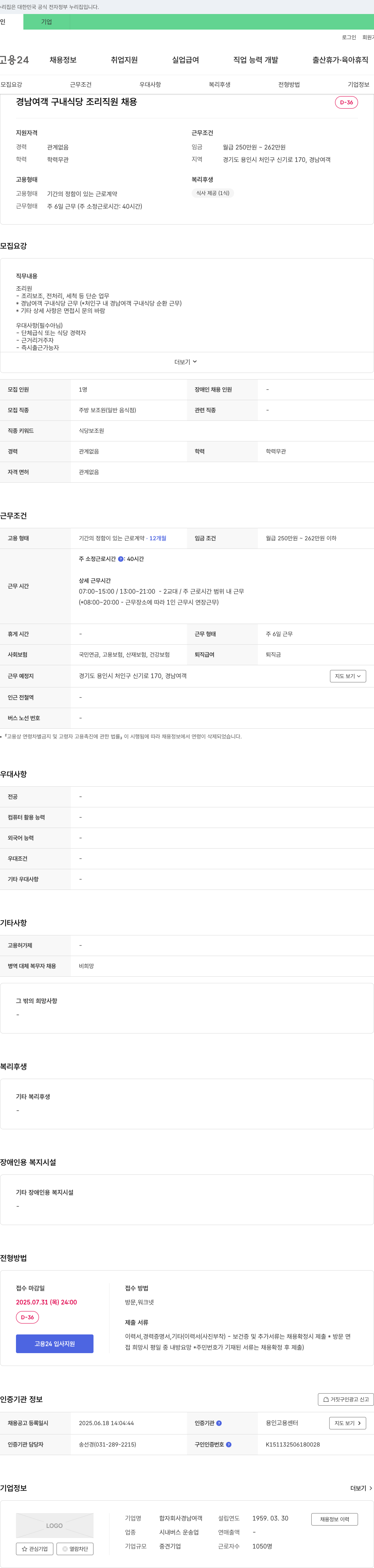
Task: Open 지도 보기 for 용인고용센터
Action: (348, 1423)
